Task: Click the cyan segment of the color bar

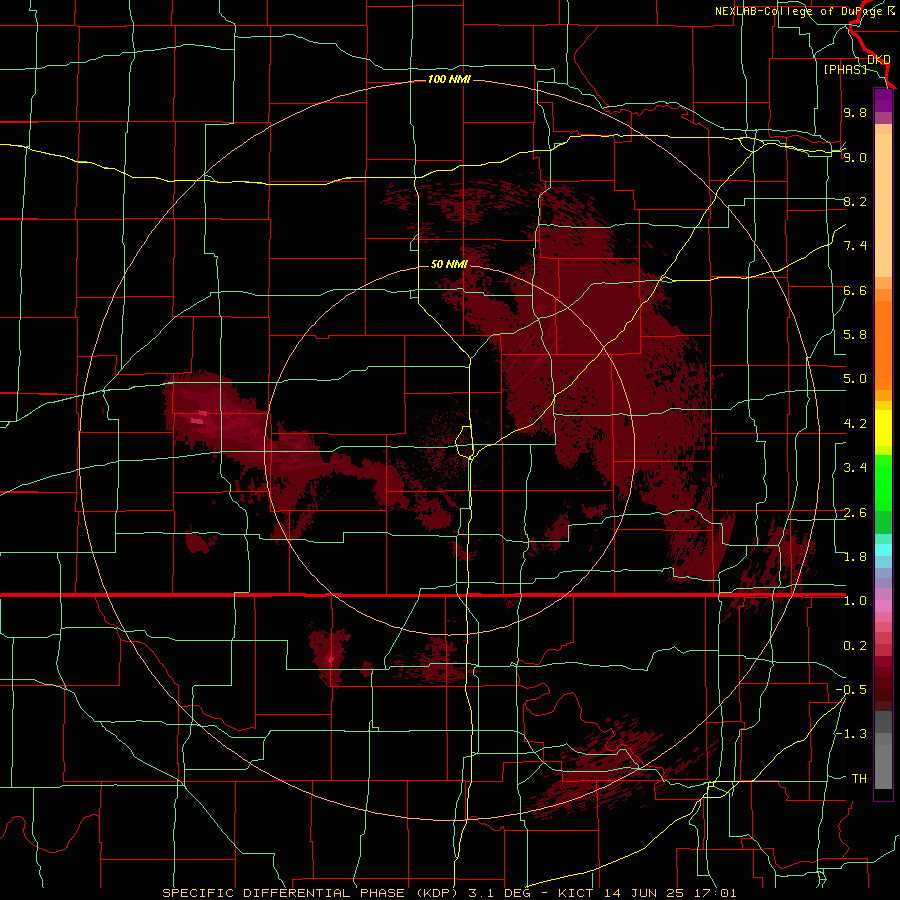Action: click(x=883, y=550)
